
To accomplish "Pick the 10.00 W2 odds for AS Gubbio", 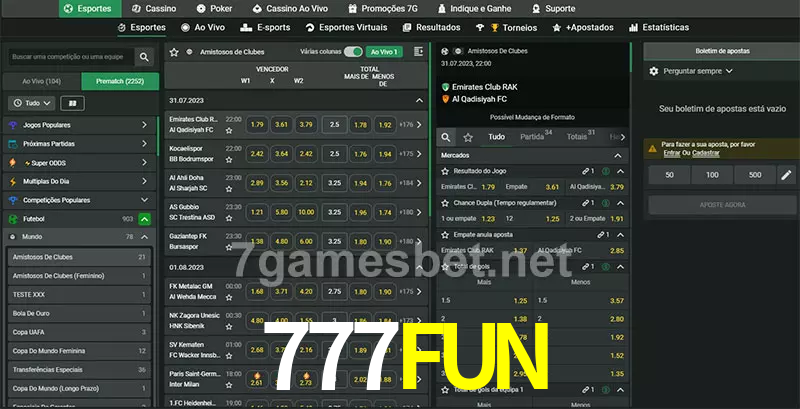I will 306,212.
